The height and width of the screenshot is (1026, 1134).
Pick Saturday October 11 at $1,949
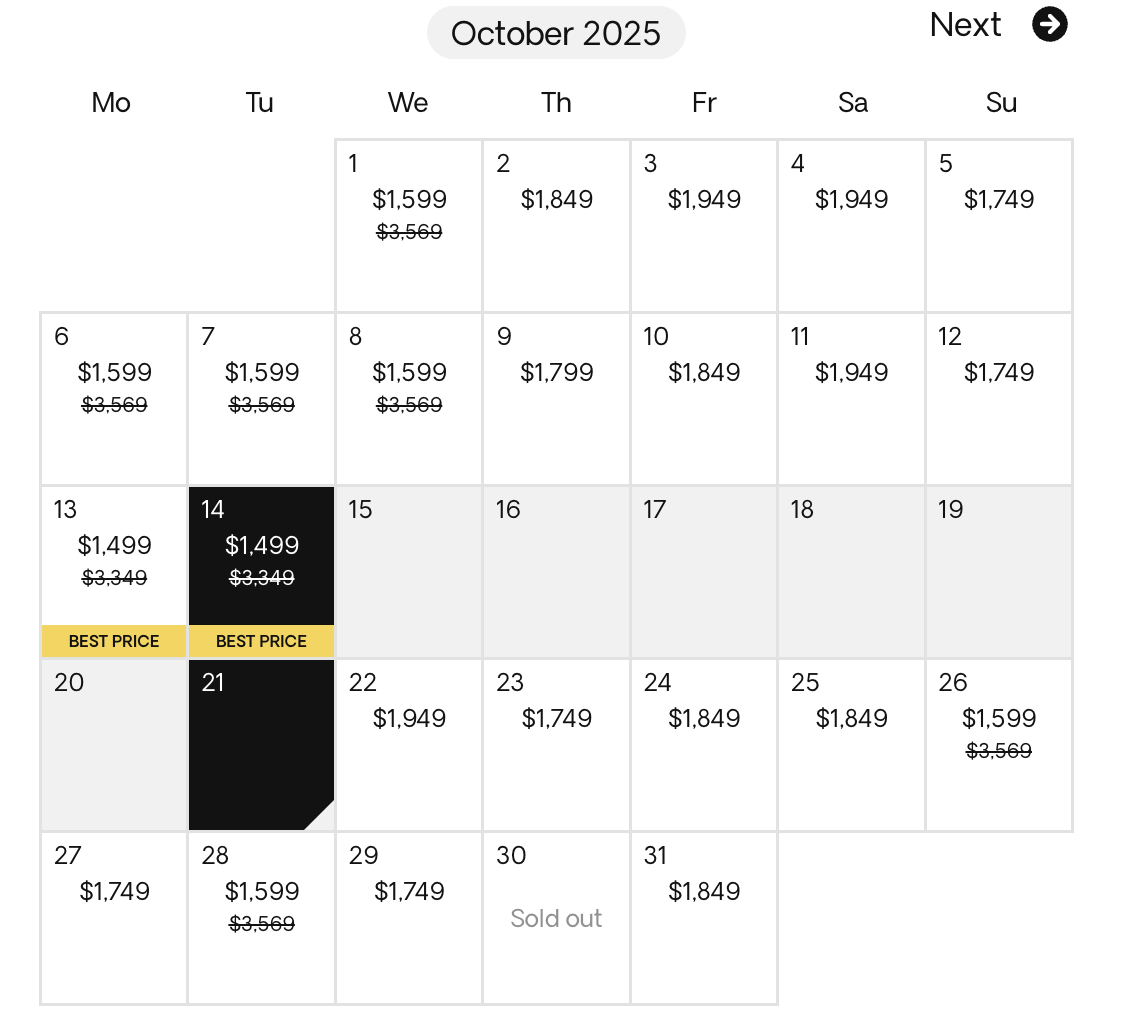click(x=851, y=399)
